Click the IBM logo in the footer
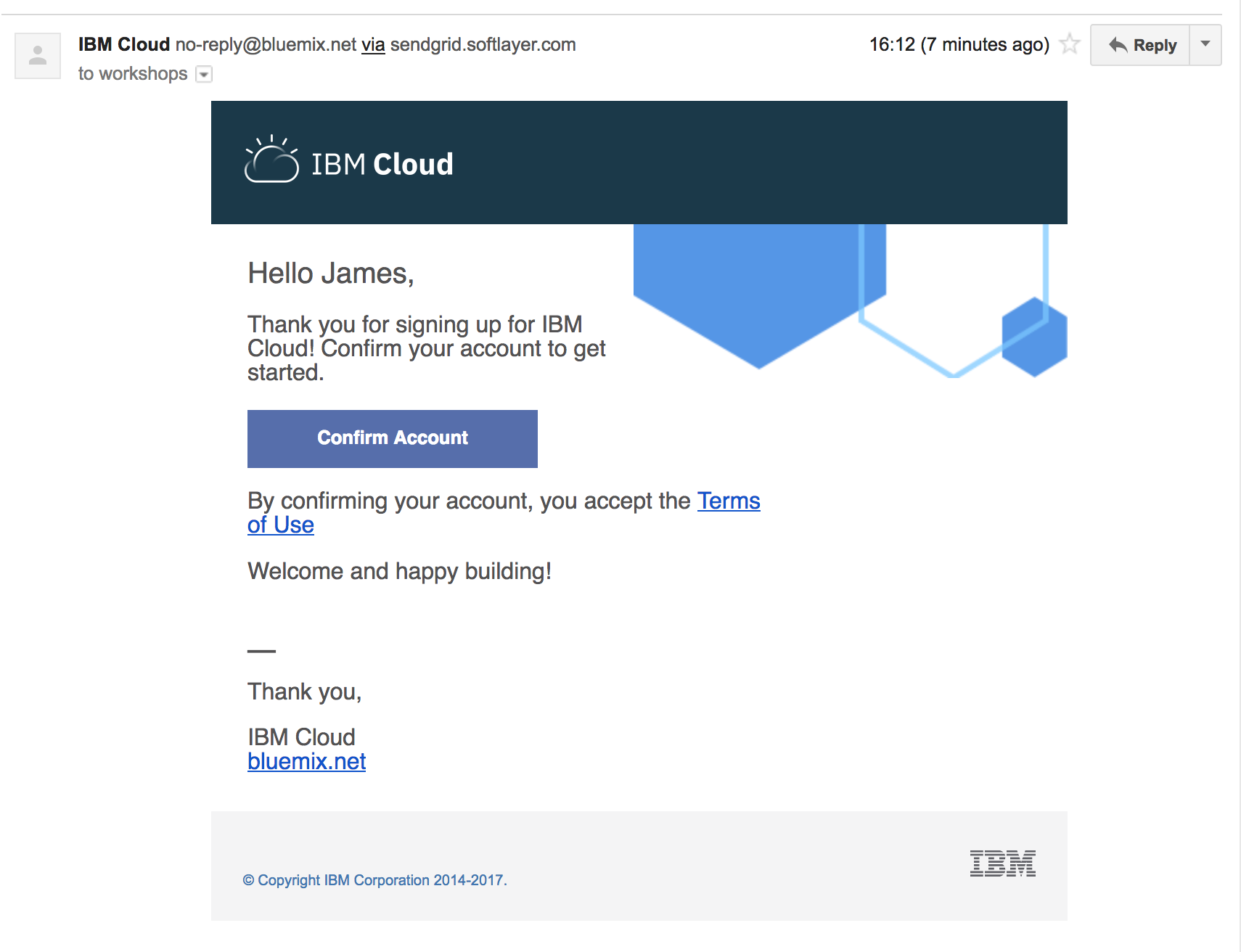Screen dimensions: 1241x952 point(1003,863)
